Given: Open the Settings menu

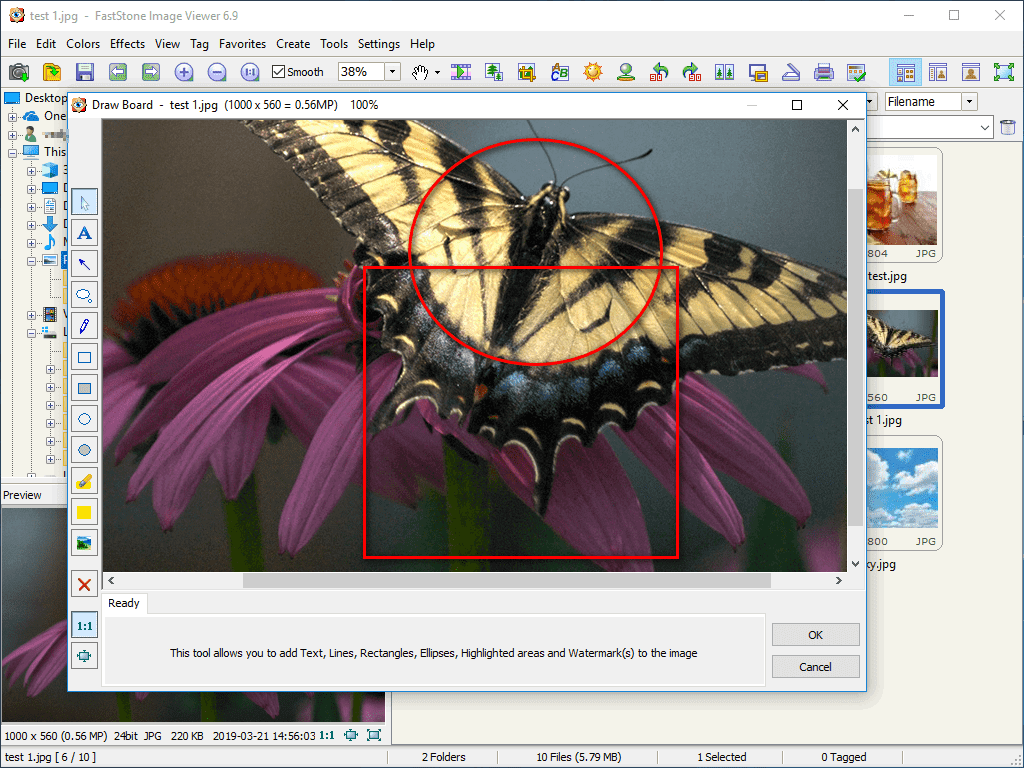Looking at the screenshot, I should tap(379, 44).
